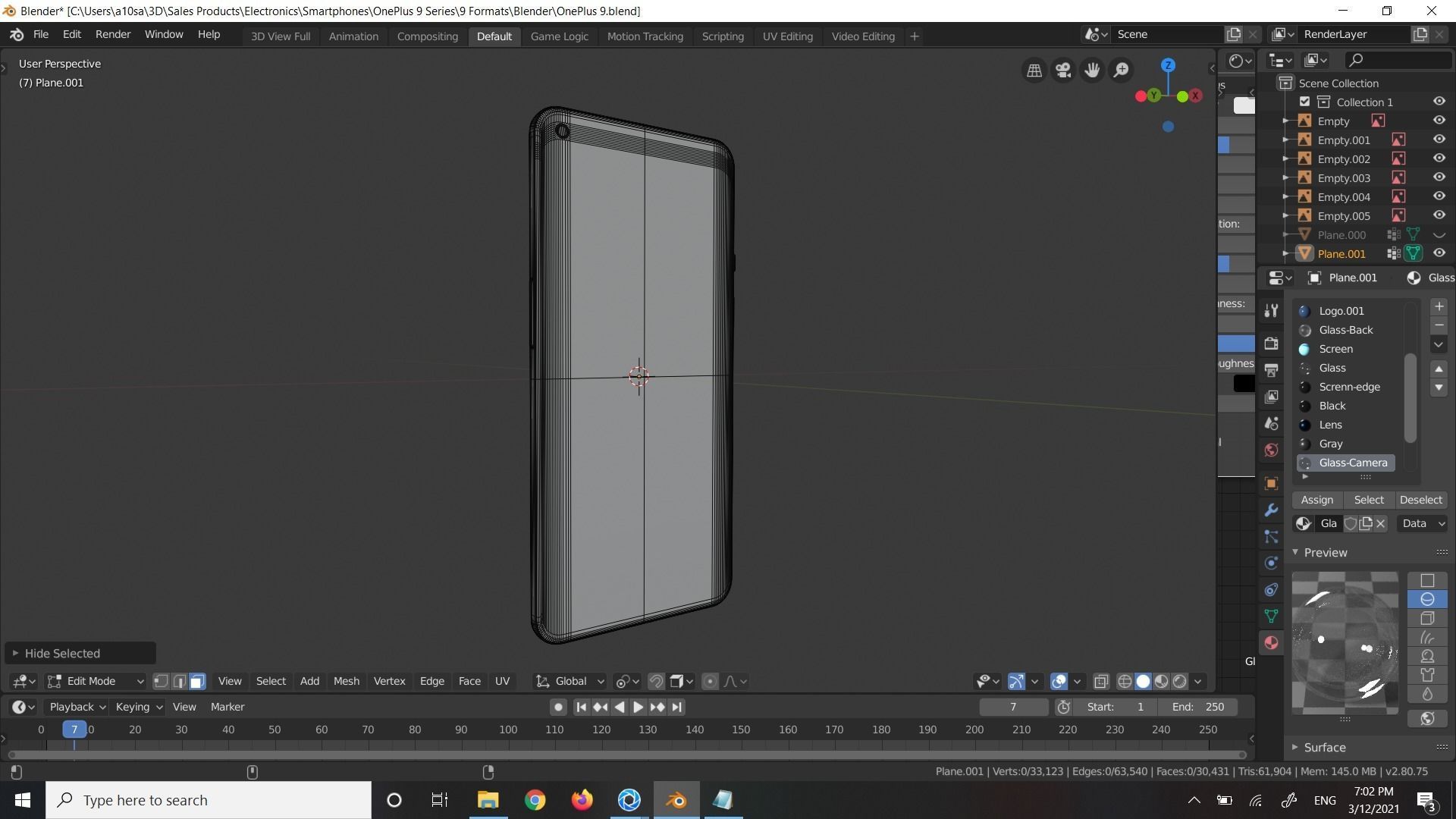1456x819 pixels.
Task: Select cube preview shape icon
Action: [x=1427, y=618]
